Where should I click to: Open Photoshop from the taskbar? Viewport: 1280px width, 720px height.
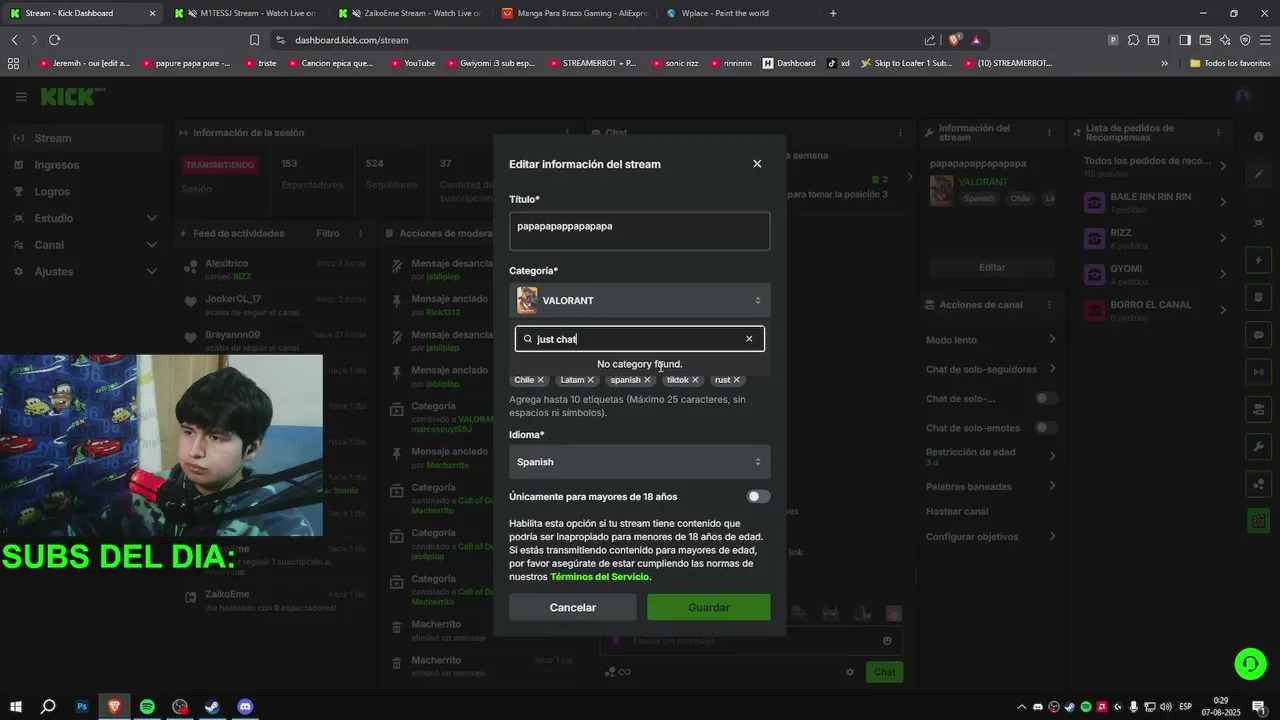coord(82,707)
